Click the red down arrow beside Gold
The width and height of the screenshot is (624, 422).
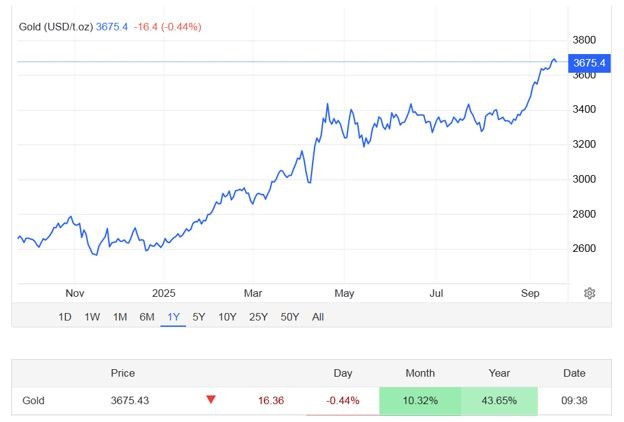(x=211, y=400)
